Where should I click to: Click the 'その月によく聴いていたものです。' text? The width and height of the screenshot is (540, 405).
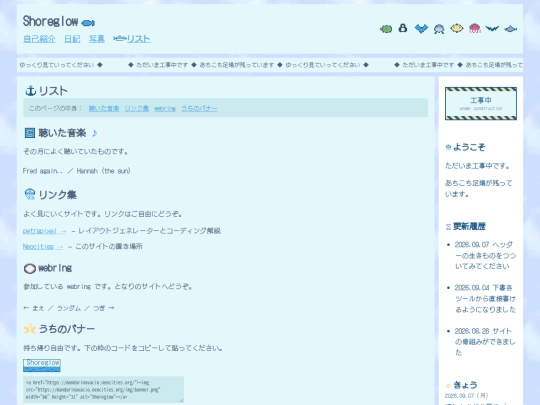click(x=76, y=152)
